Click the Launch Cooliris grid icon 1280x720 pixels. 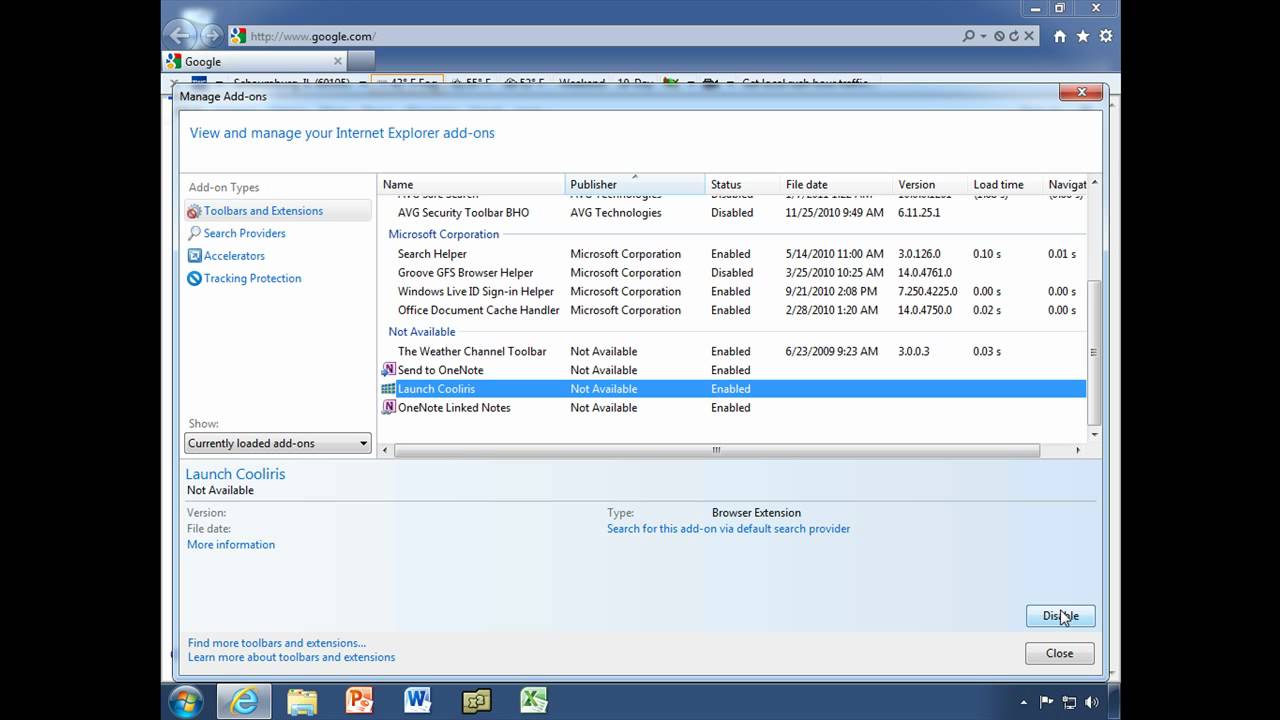pos(389,389)
